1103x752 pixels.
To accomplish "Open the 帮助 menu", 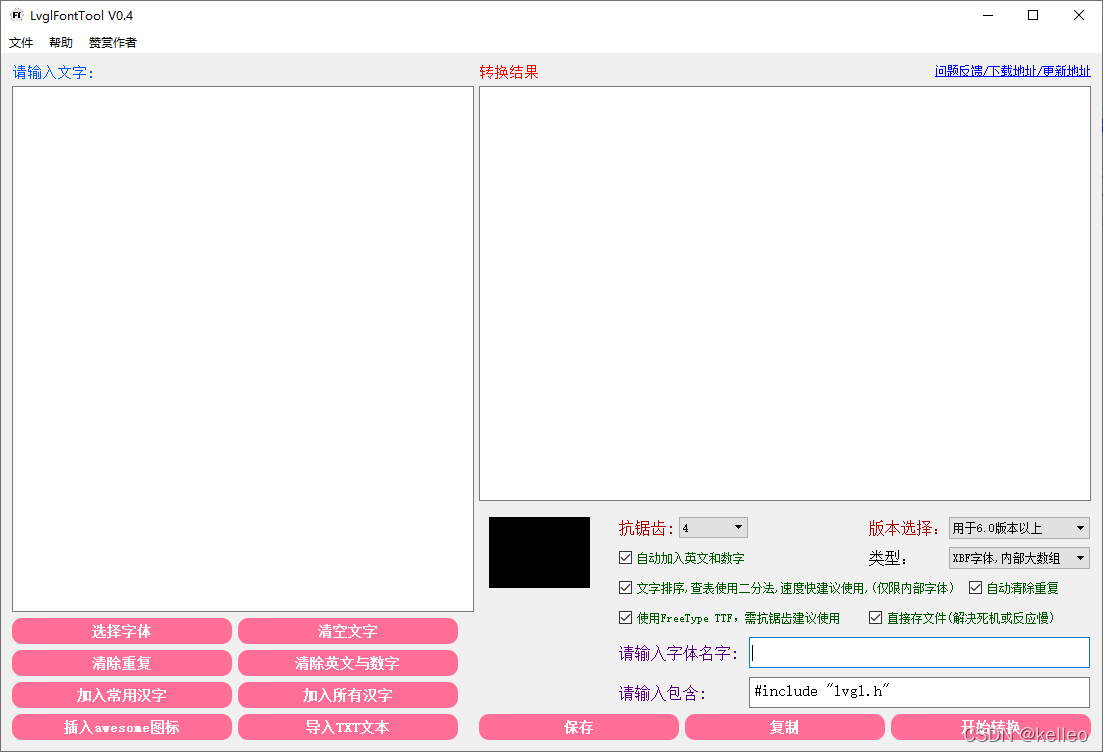I will [x=61, y=42].
